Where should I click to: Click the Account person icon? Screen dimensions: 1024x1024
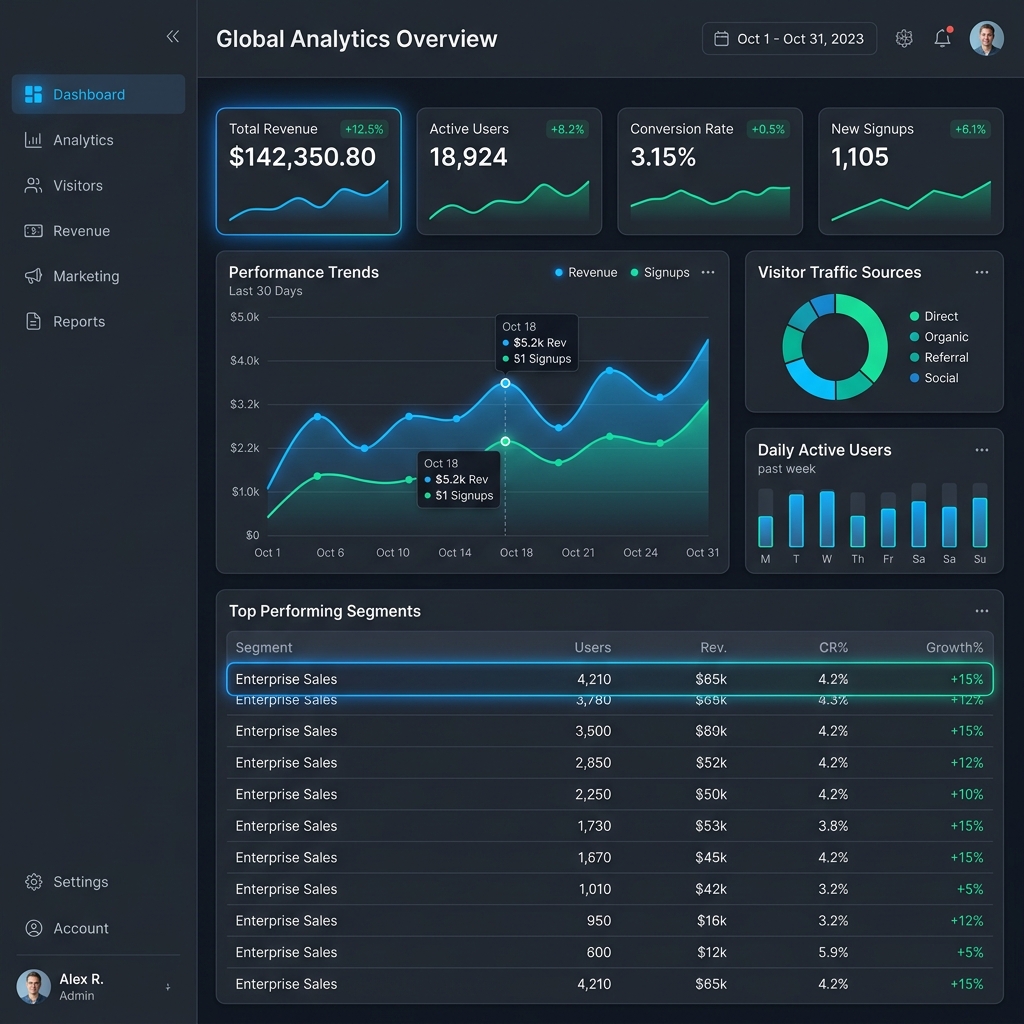[x=33, y=928]
